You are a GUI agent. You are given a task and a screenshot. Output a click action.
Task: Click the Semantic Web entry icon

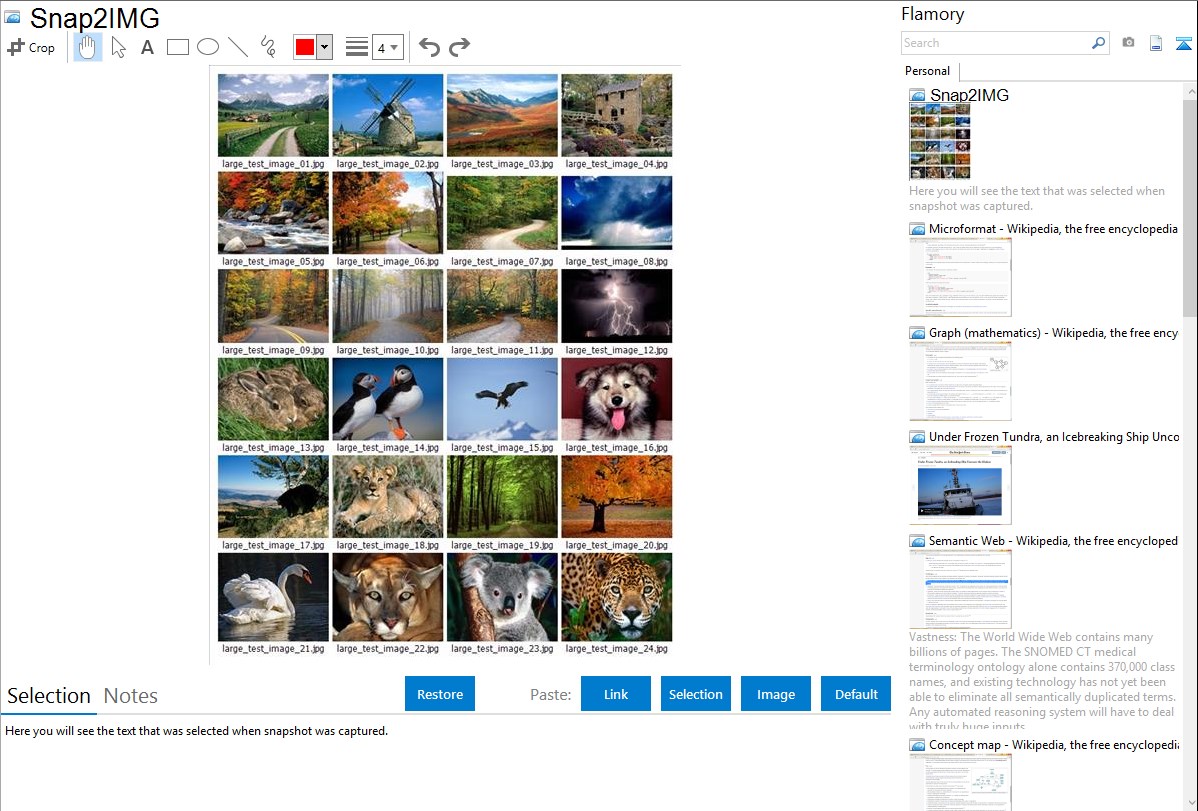(x=917, y=541)
